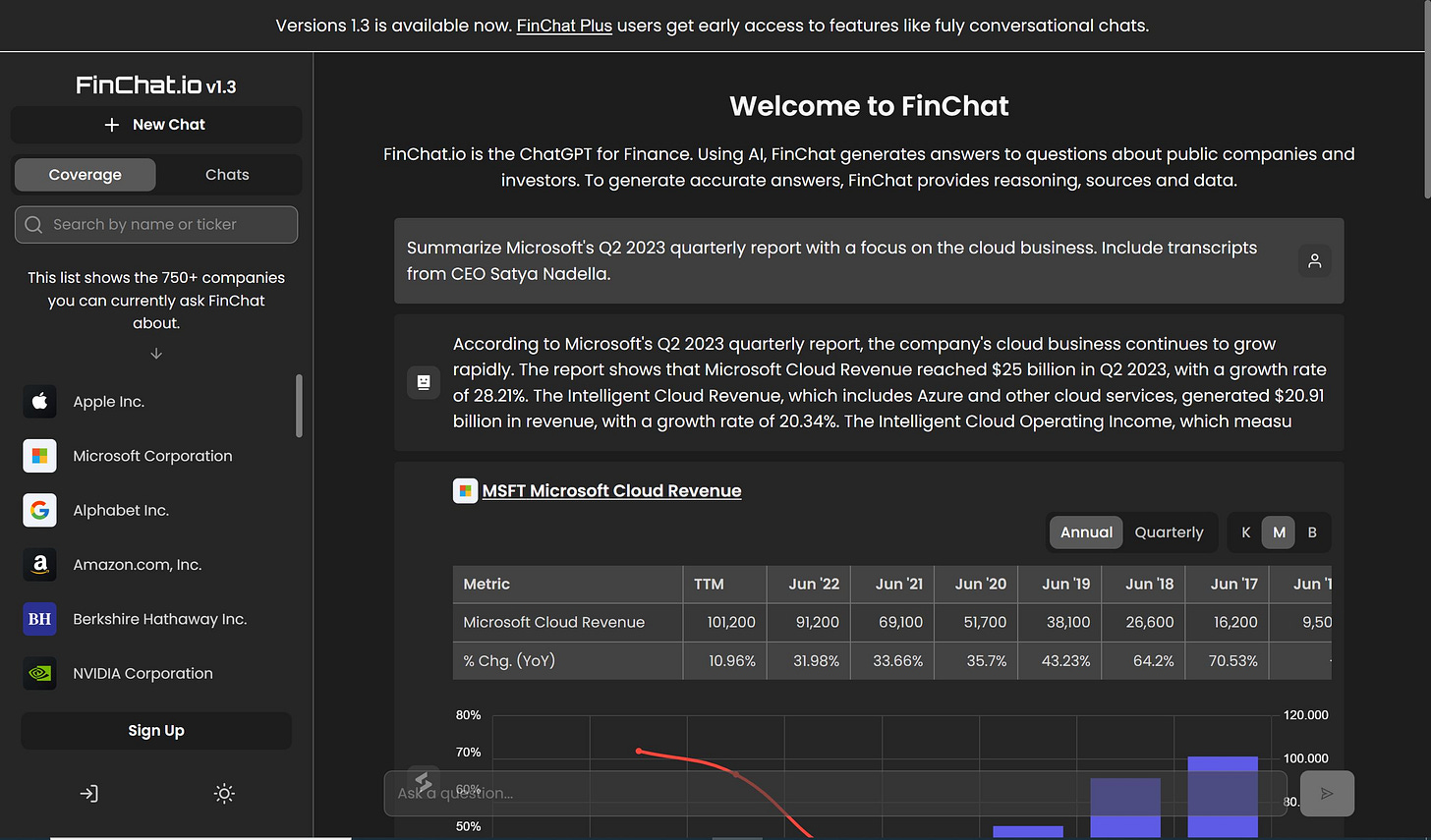Click the Jun '17 column header
Image resolution: width=1431 pixels, height=840 pixels.
click(x=1227, y=584)
